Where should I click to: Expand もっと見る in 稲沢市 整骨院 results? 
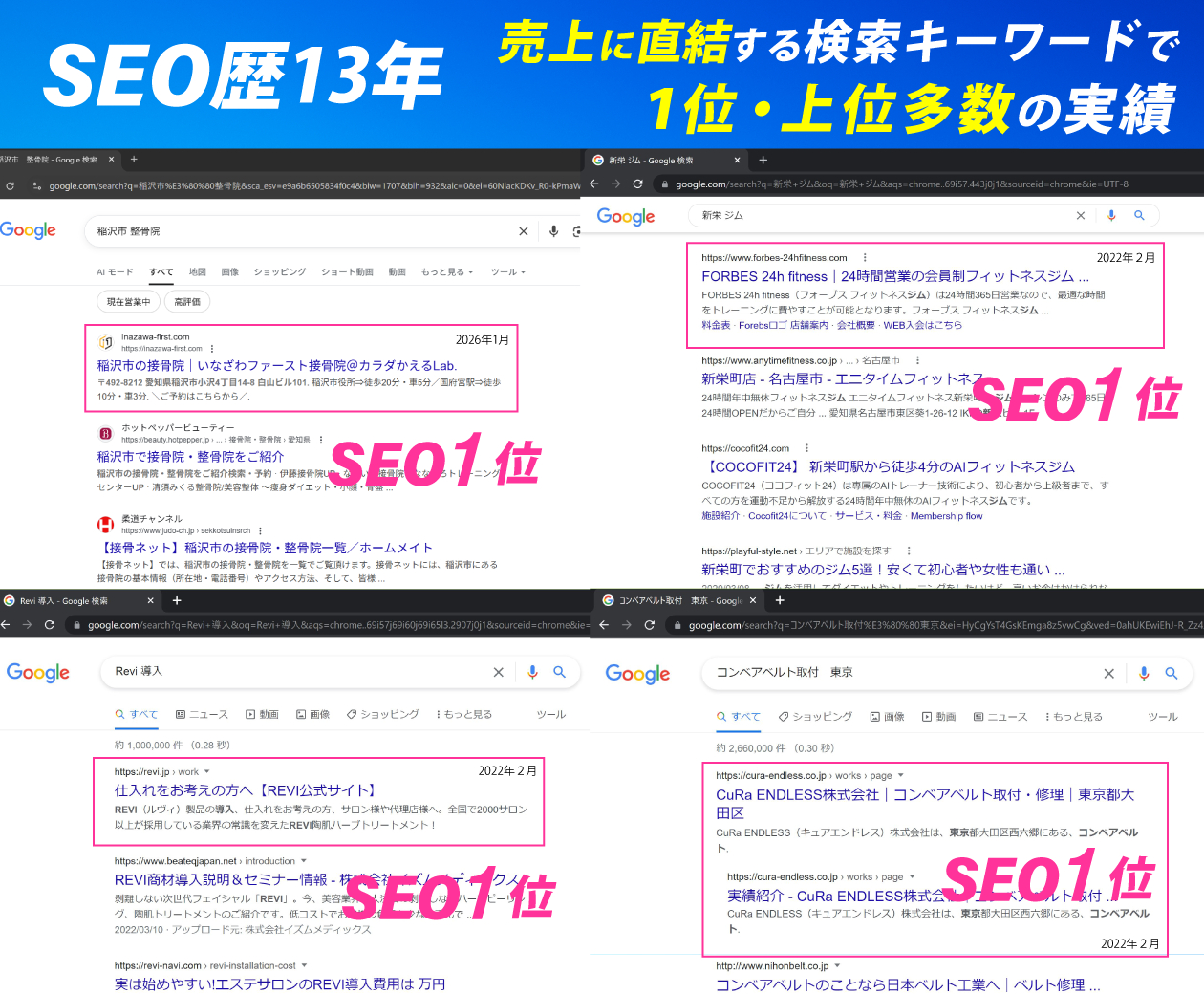(447, 272)
